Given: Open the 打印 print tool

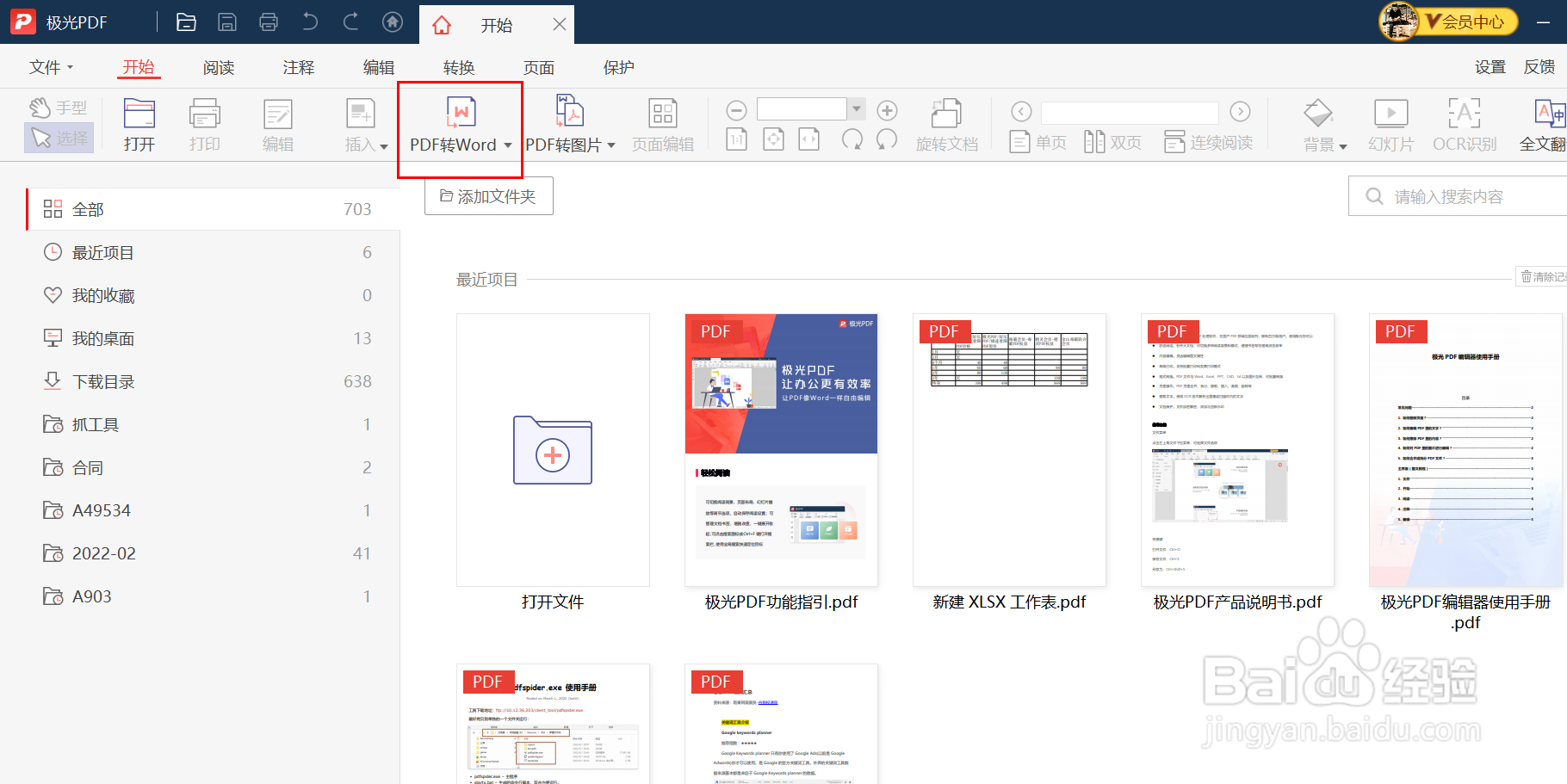Looking at the screenshot, I should pyautogui.click(x=204, y=123).
